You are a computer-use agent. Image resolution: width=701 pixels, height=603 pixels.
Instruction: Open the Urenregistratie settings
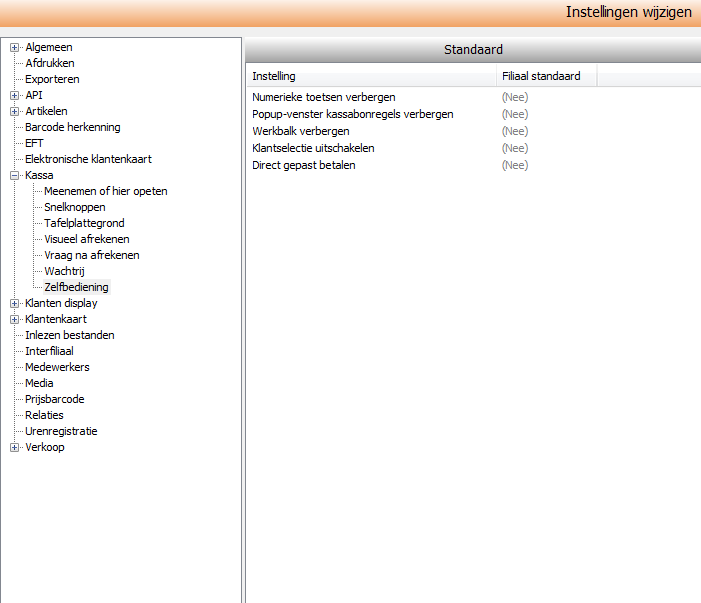pos(61,431)
